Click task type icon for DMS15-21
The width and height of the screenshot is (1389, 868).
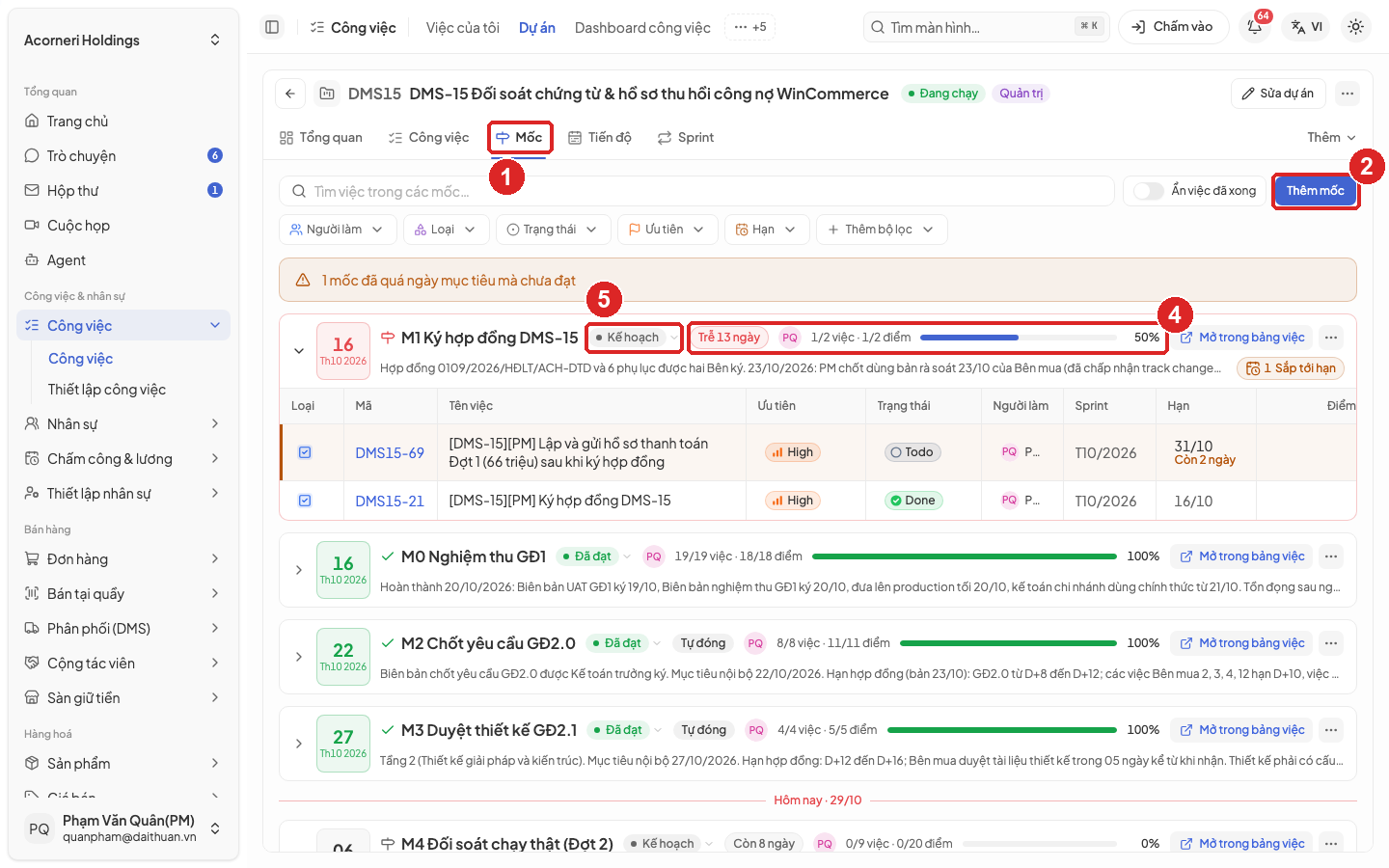click(305, 501)
